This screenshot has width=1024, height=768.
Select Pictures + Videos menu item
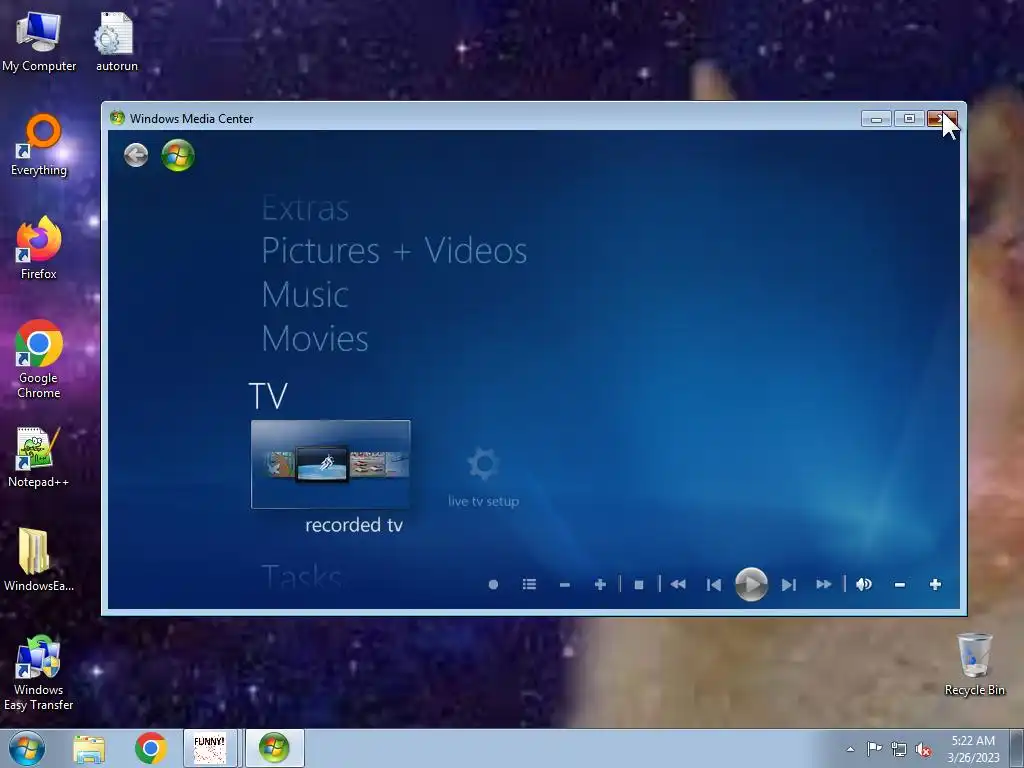394,251
